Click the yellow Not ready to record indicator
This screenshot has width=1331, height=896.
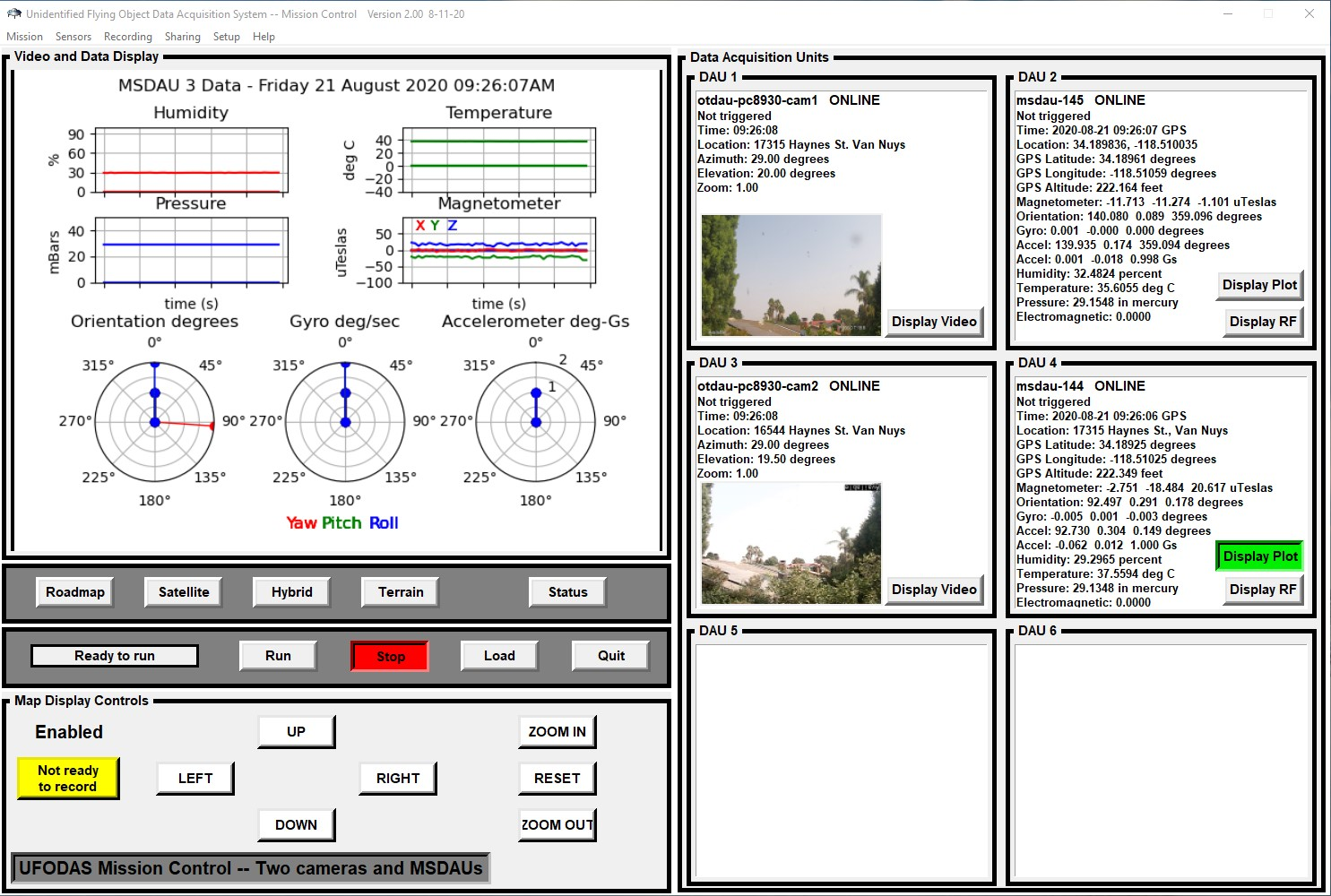(68, 779)
